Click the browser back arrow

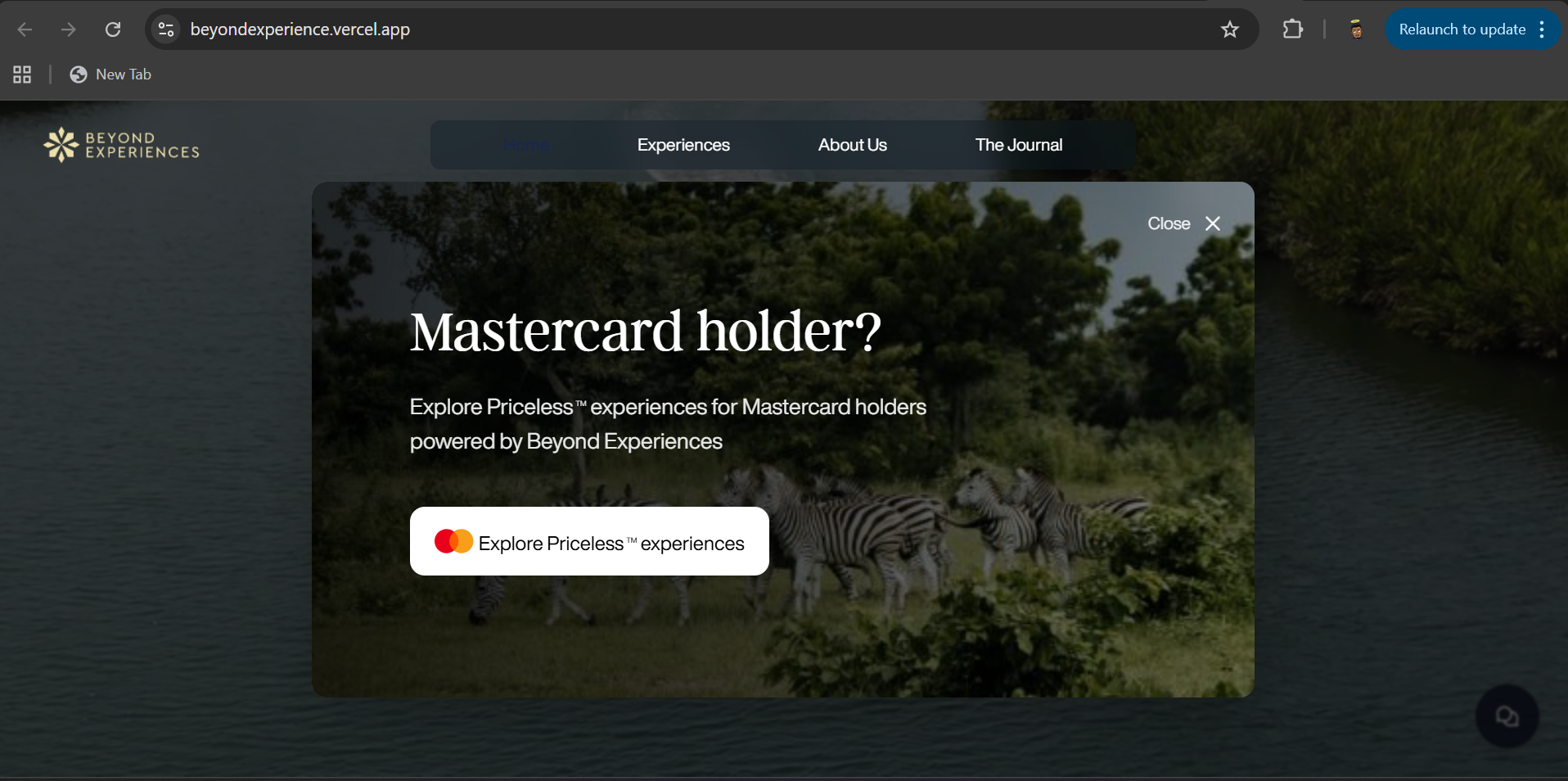[x=25, y=29]
